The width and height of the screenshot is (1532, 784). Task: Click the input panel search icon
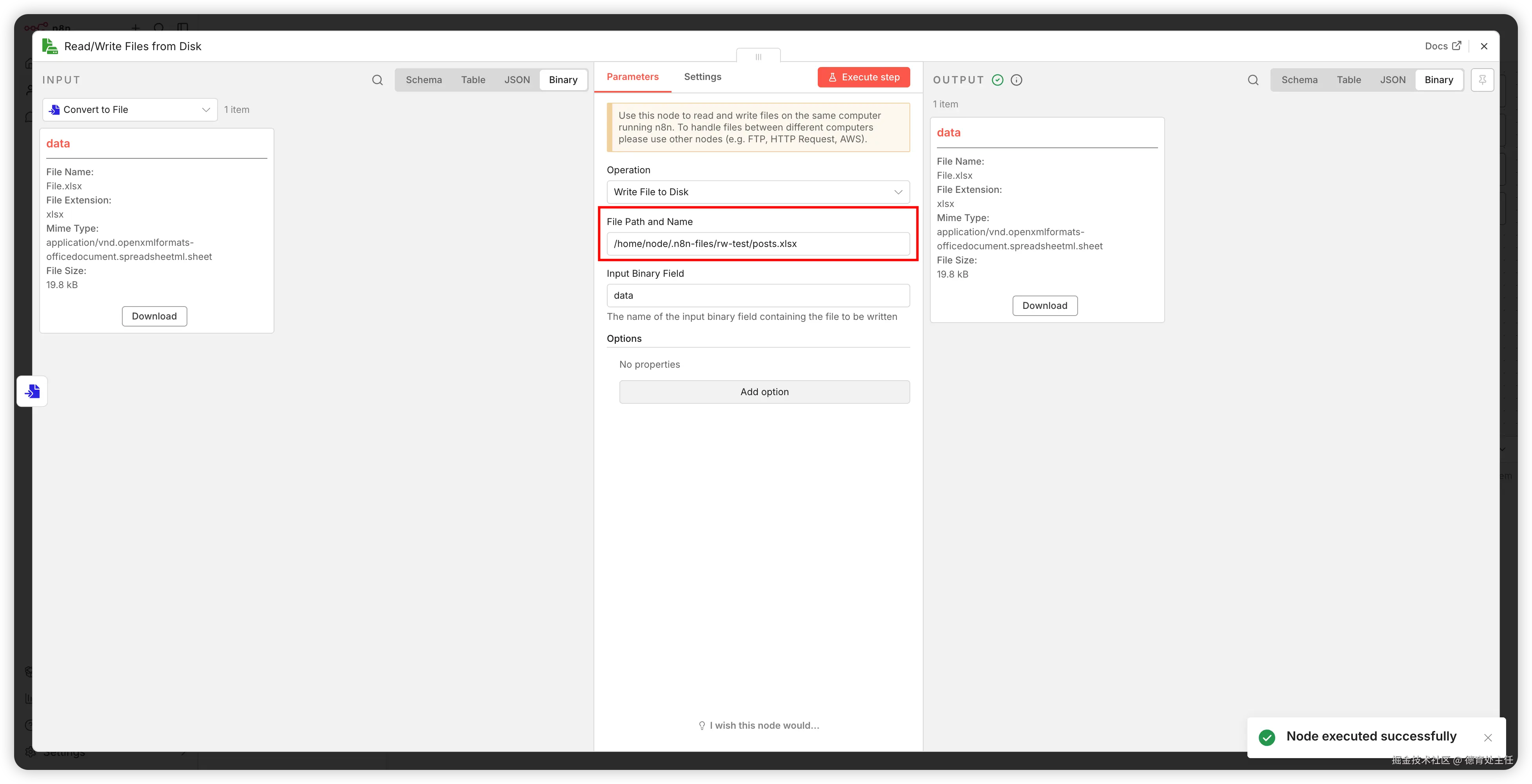(377, 80)
